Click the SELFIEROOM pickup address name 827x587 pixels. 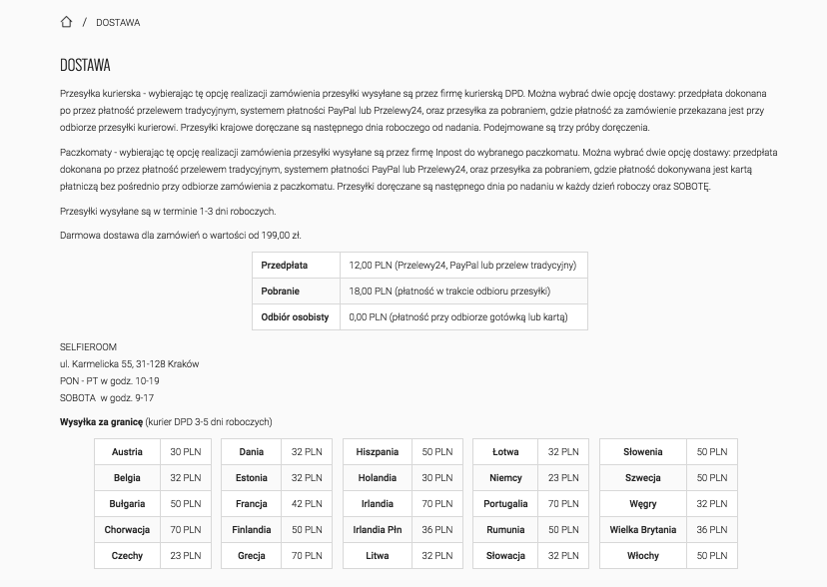(x=88, y=348)
